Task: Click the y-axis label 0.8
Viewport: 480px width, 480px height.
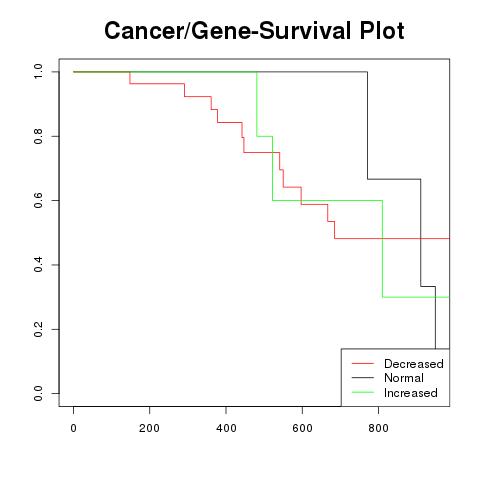Action: (x=38, y=136)
